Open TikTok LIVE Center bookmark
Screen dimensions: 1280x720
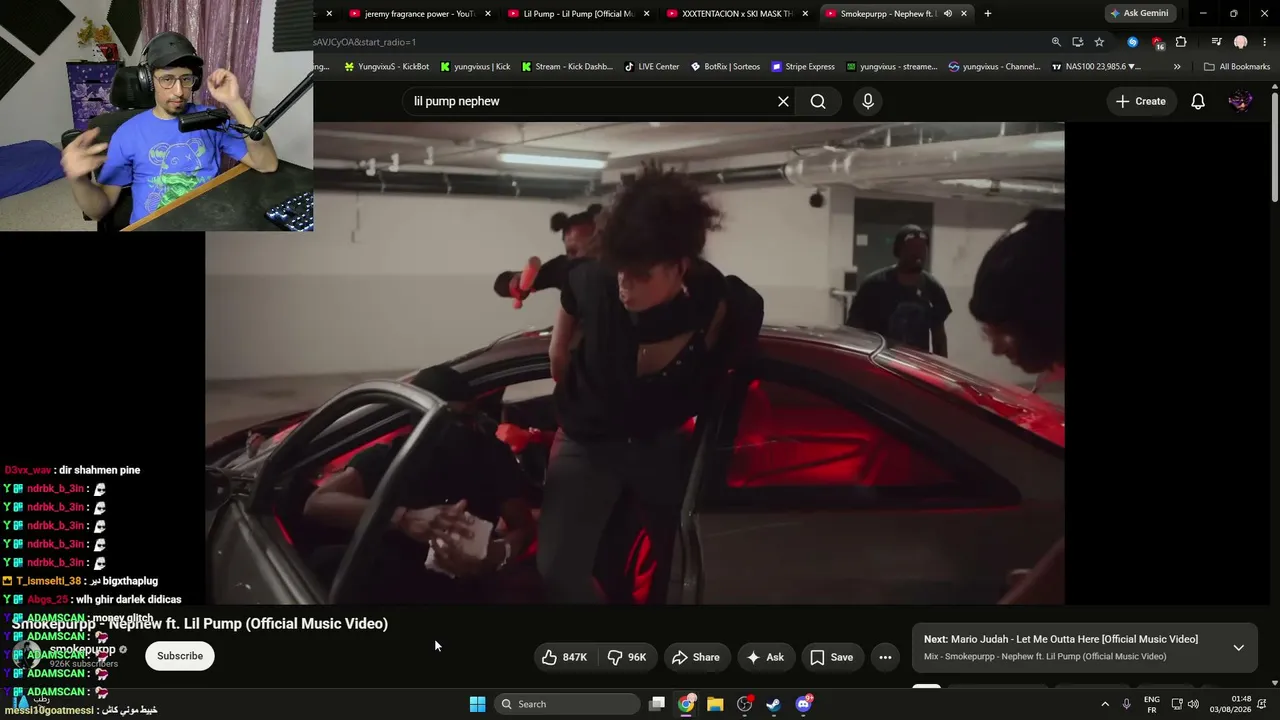coord(652,67)
